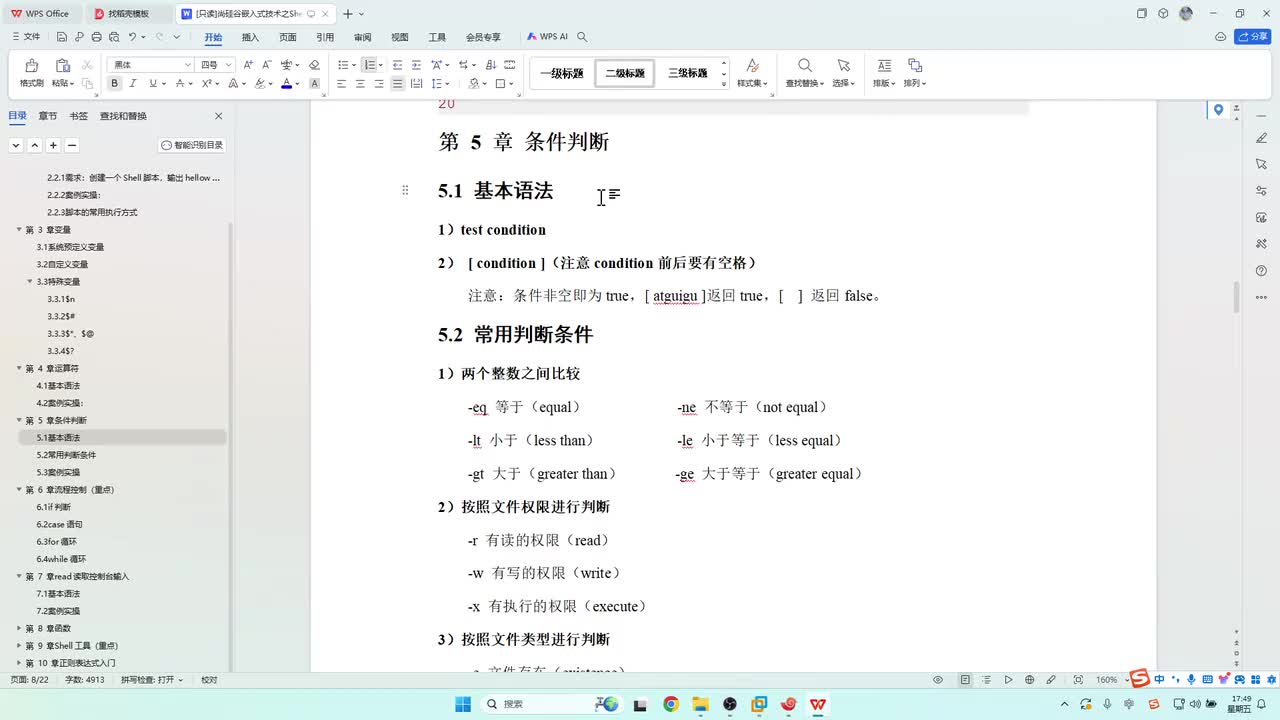Apply the 三级标题 heading style
Screen dimensions: 1280x720
[688, 73]
